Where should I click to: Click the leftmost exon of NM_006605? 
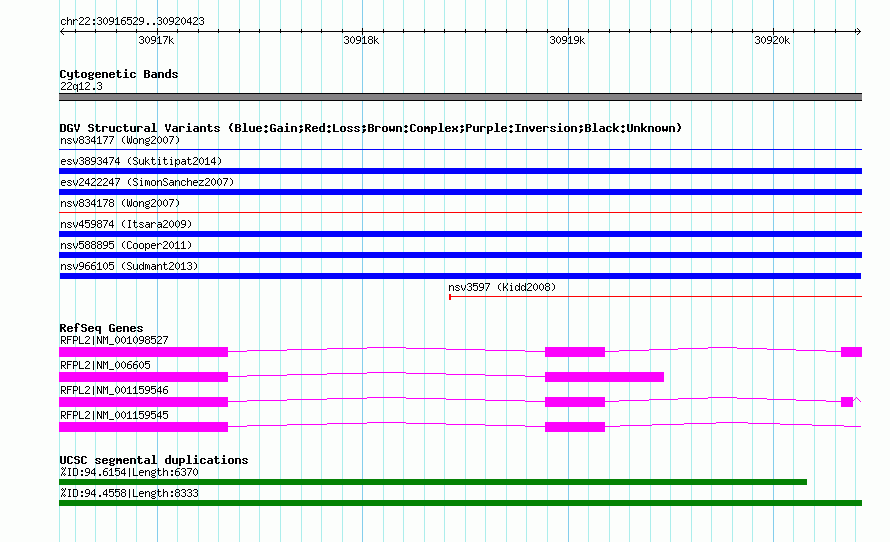click(144, 377)
